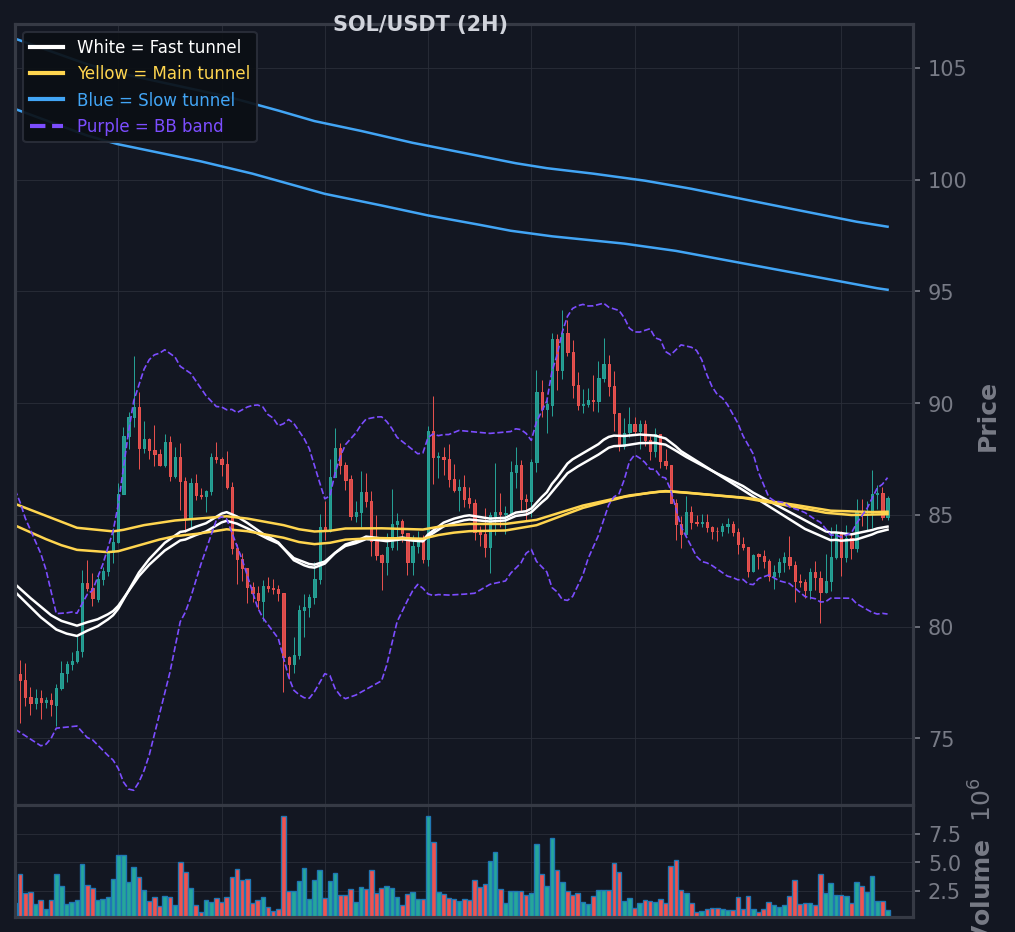Click the 5.0 volume axis label
1015x932 pixels.
[x=944, y=863]
